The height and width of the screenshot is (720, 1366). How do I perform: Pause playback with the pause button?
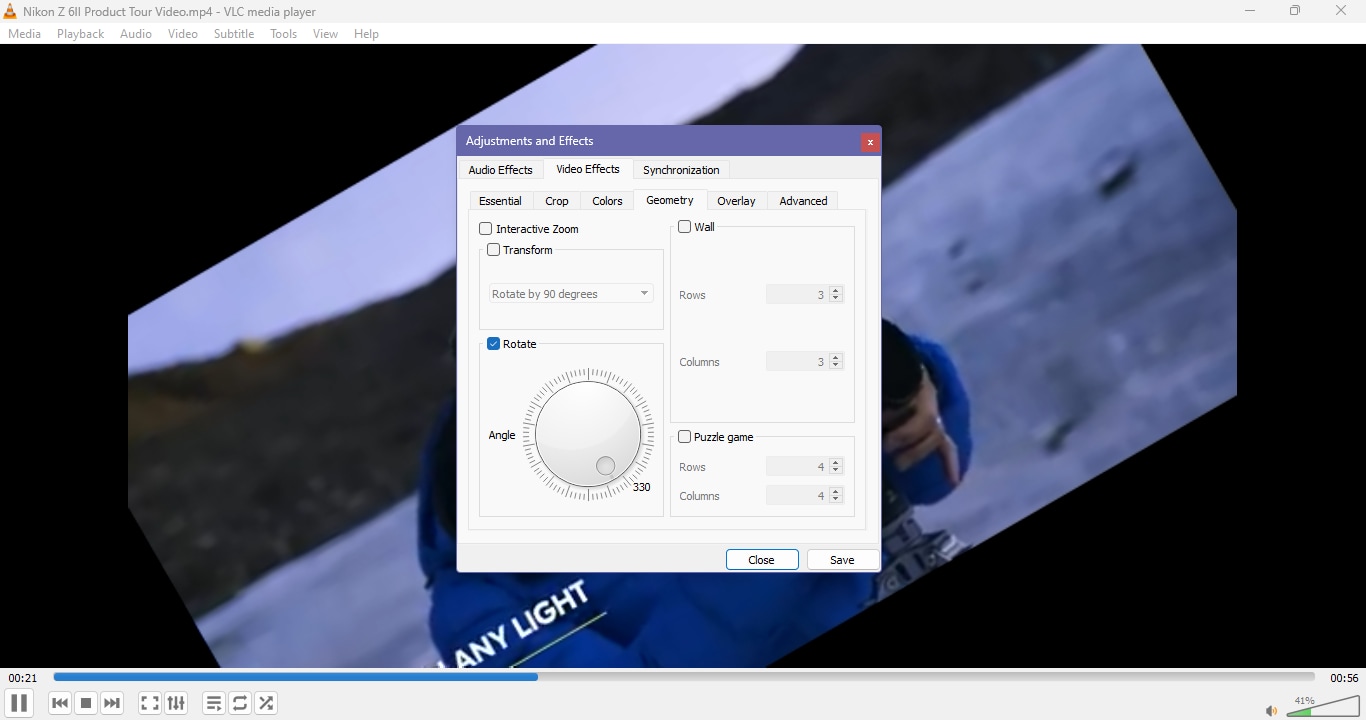pyautogui.click(x=19, y=704)
